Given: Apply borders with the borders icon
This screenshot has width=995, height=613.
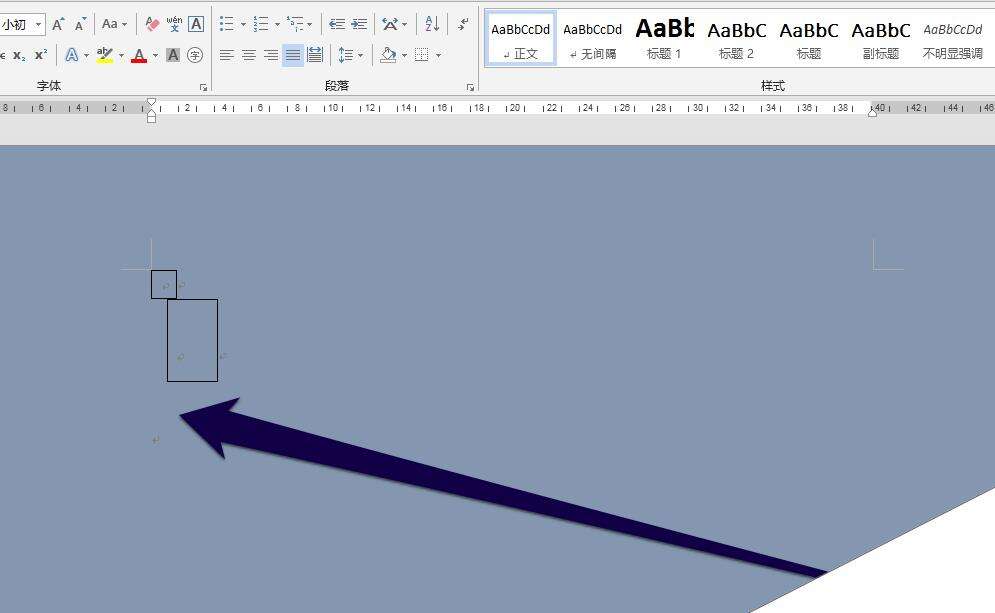Looking at the screenshot, I should [x=421, y=55].
